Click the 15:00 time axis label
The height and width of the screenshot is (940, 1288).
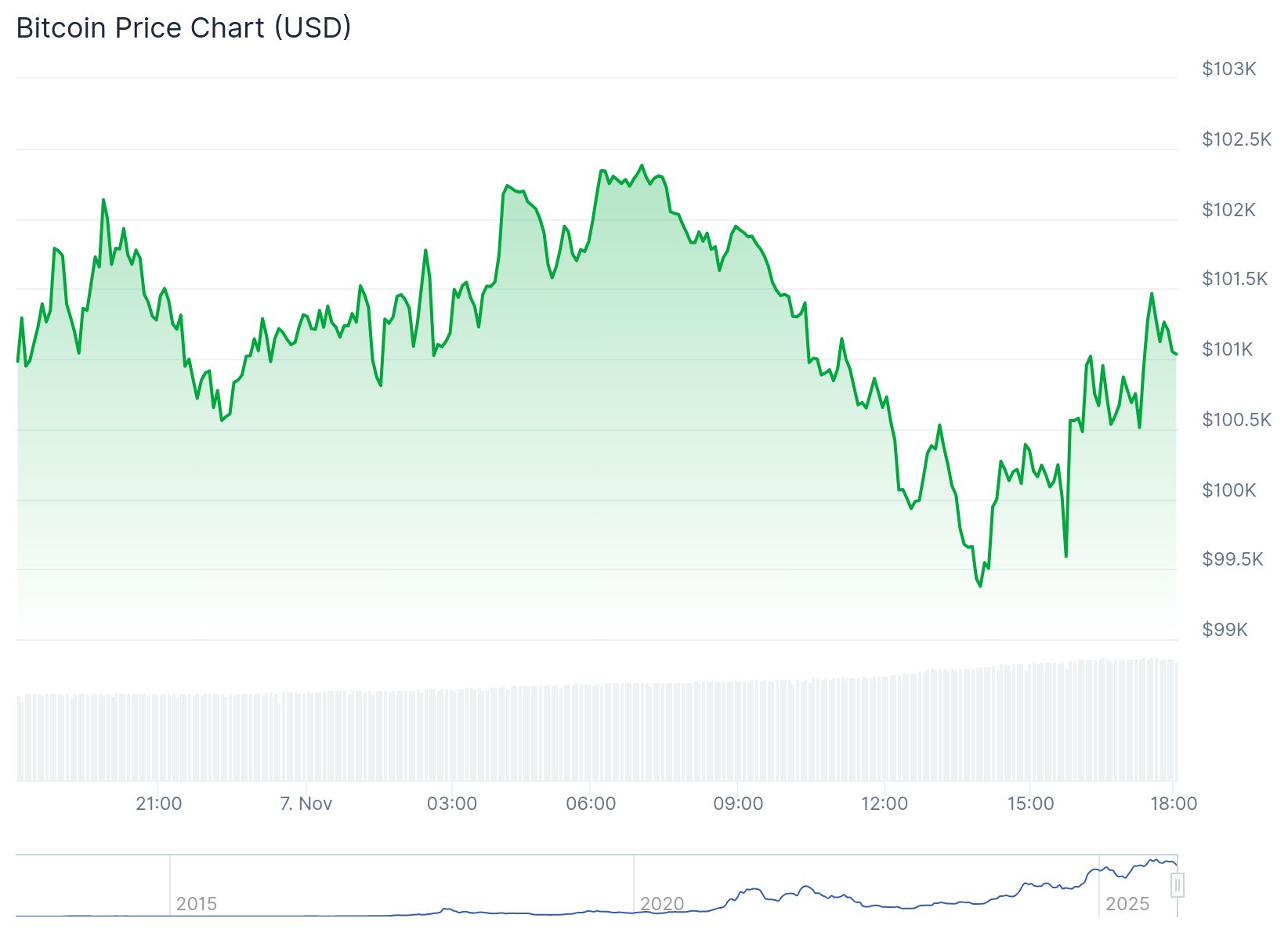[1030, 804]
